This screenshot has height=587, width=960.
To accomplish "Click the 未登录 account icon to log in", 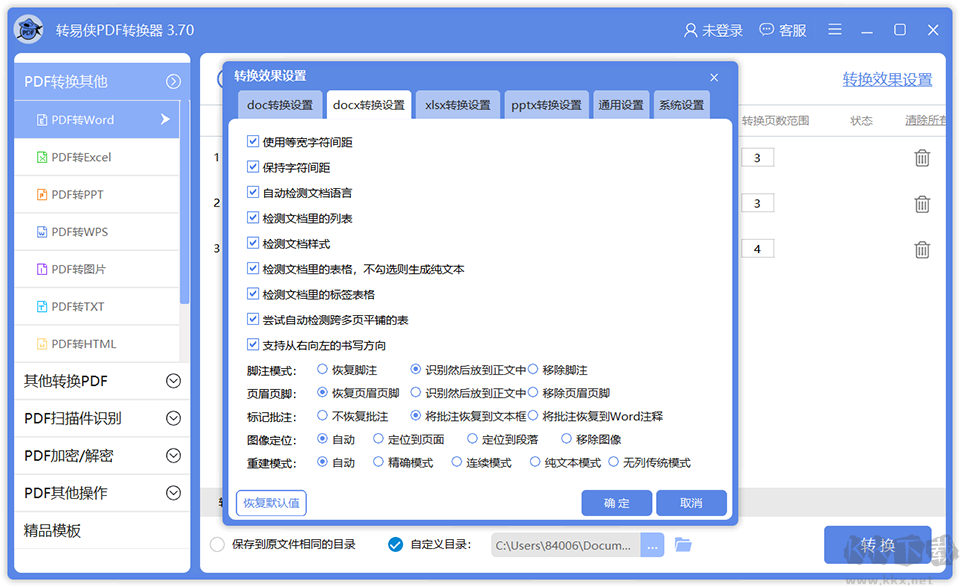I will pyautogui.click(x=712, y=30).
